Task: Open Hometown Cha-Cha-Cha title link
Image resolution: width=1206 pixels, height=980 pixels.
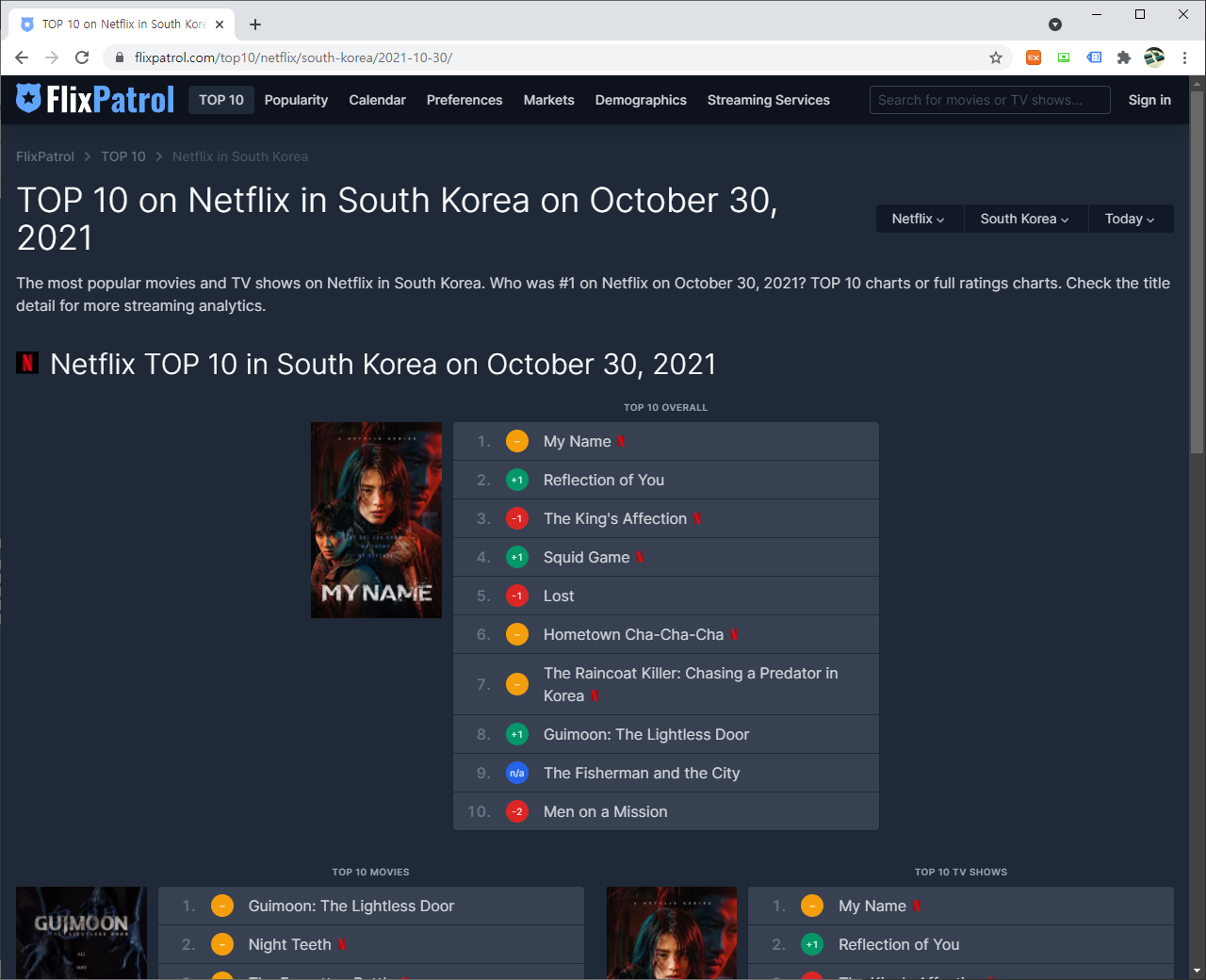Action: point(633,634)
